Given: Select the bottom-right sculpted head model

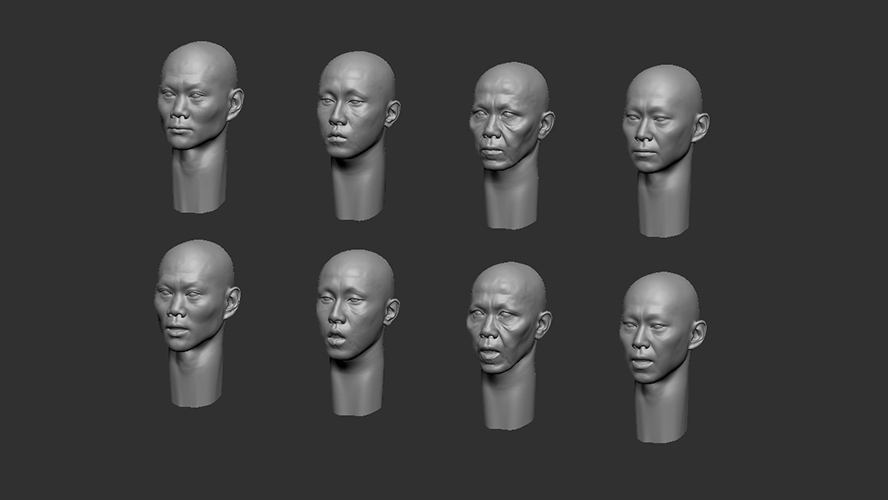Looking at the screenshot, I should tap(662, 357).
